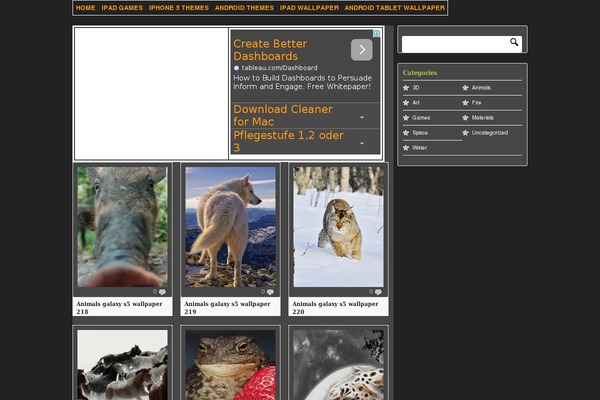Click the star icon beside Uncategorized category
This screenshot has height=400, width=600.
pos(465,132)
